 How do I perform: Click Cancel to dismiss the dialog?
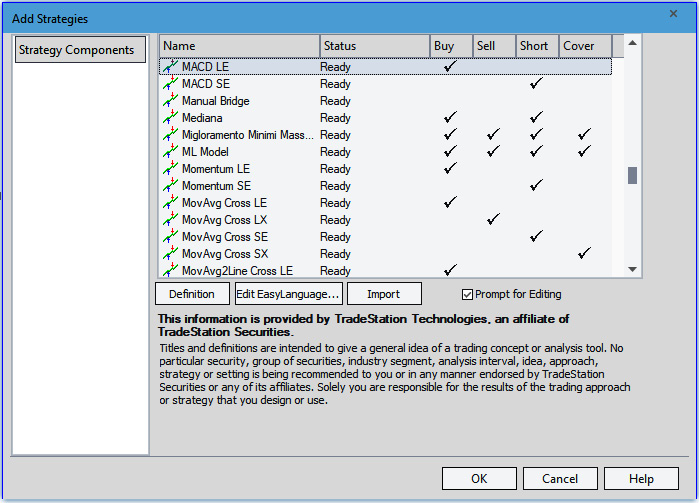[560, 478]
